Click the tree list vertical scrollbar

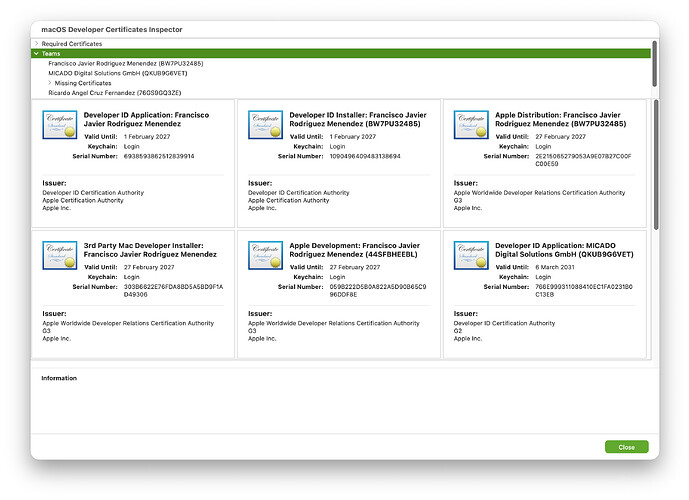[654, 64]
